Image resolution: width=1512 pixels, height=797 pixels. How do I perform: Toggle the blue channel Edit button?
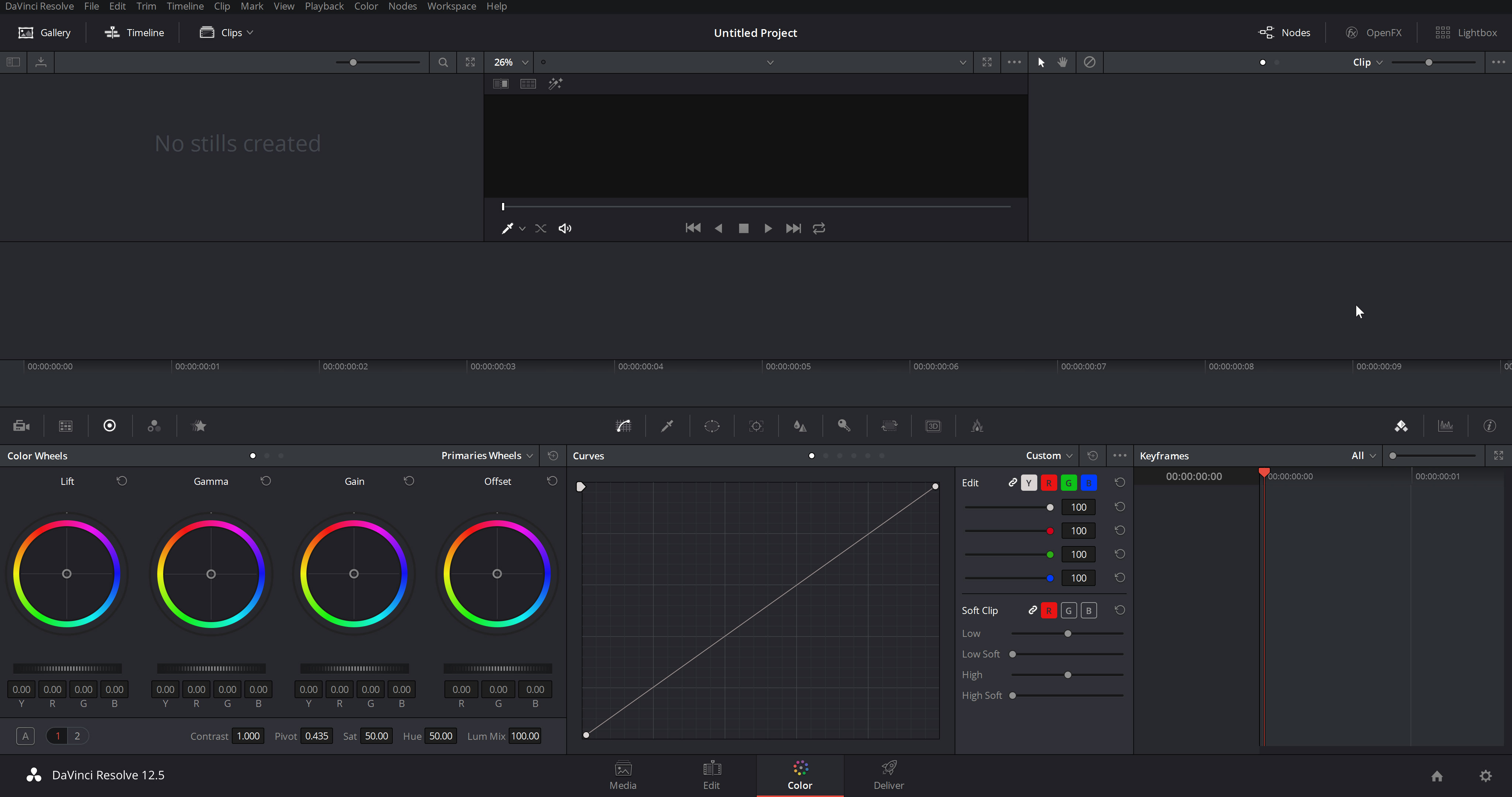(1089, 483)
